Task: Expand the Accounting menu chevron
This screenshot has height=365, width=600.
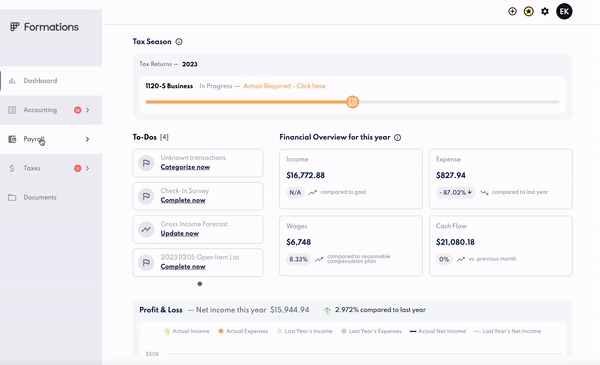Action: (88, 110)
